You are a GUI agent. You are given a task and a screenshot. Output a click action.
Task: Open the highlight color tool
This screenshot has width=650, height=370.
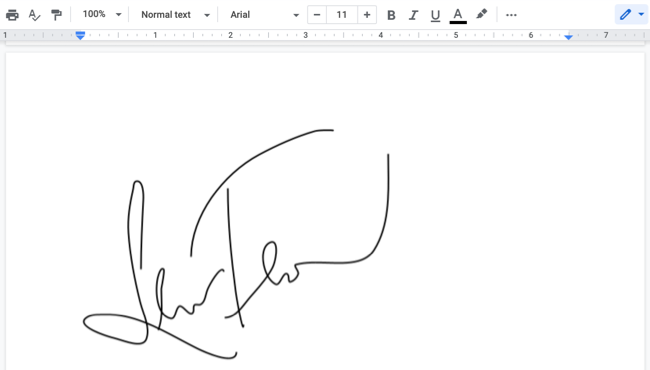[481, 15]
